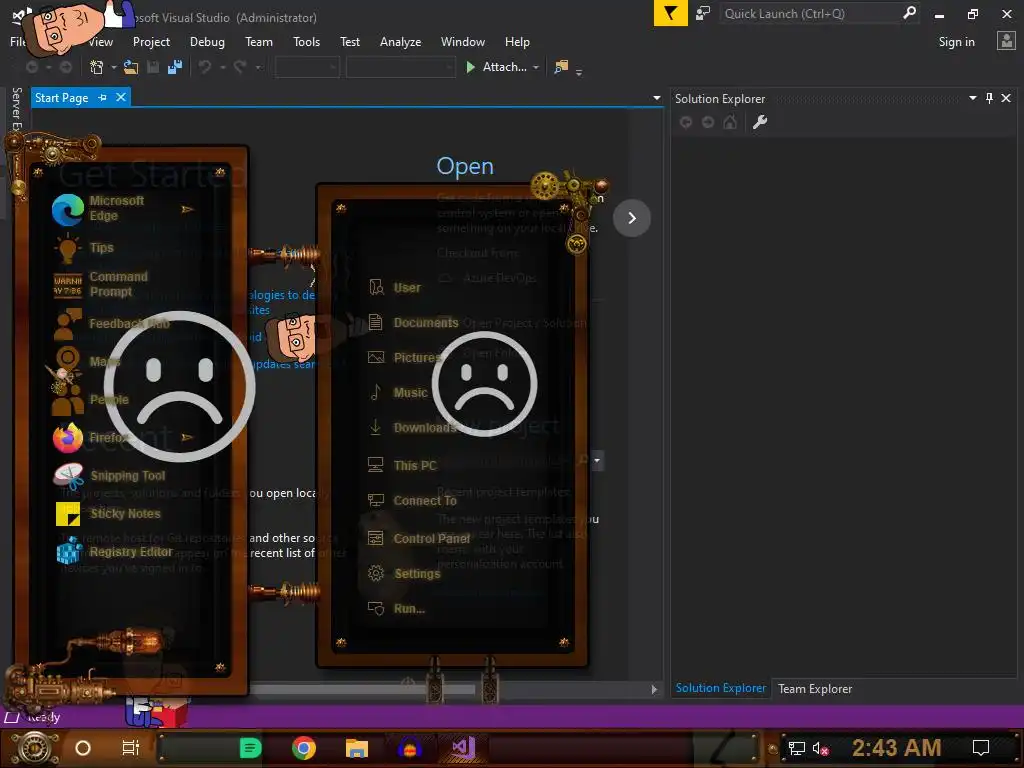1024x768 pixels.
Task: Open File Explorer from the taskbar
Action: (x=357, y=748)
